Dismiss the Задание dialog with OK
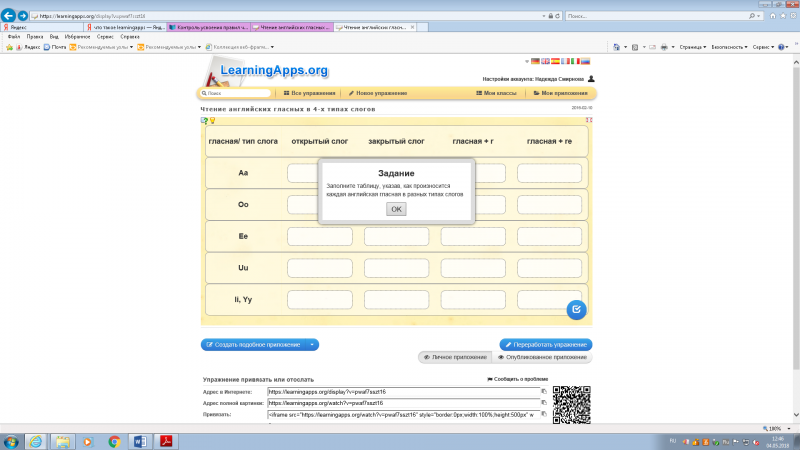The height and width of the screenshot is (450, 800). pos(396,209)
